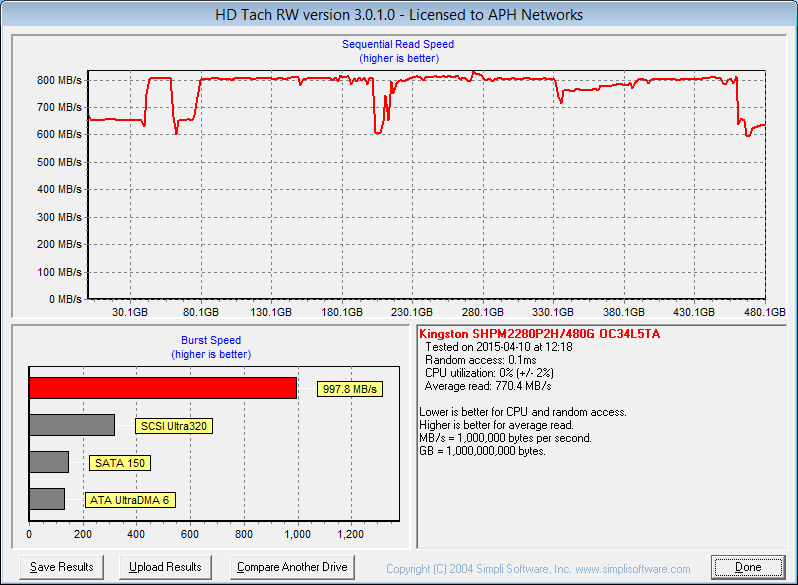Select the red burst speed bar
Image resolution: width=798 pixels, height=585 pixels.
click(163, 388)
